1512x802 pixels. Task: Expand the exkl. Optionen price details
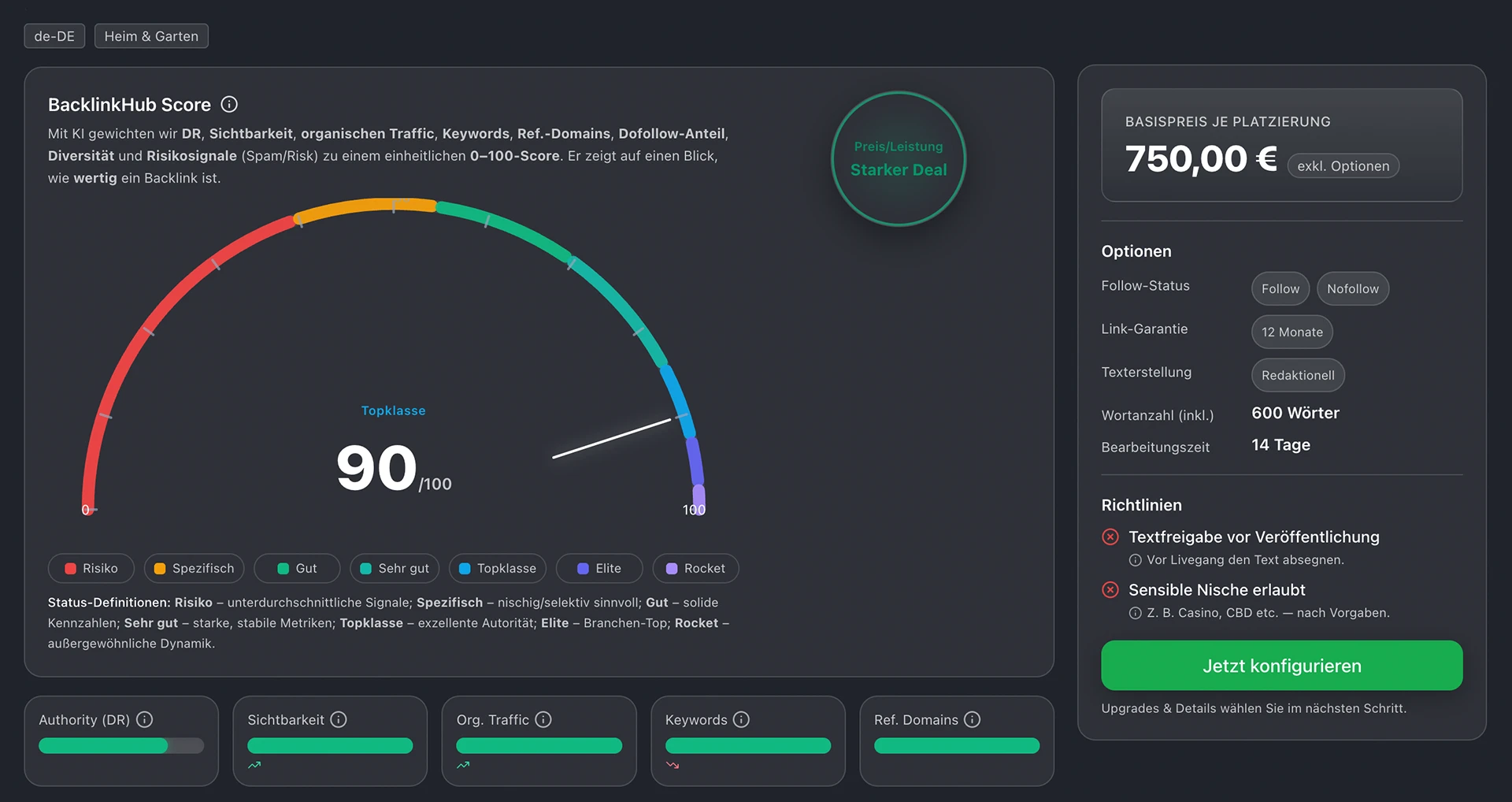pyautogui.click(x=1343, y=165)
